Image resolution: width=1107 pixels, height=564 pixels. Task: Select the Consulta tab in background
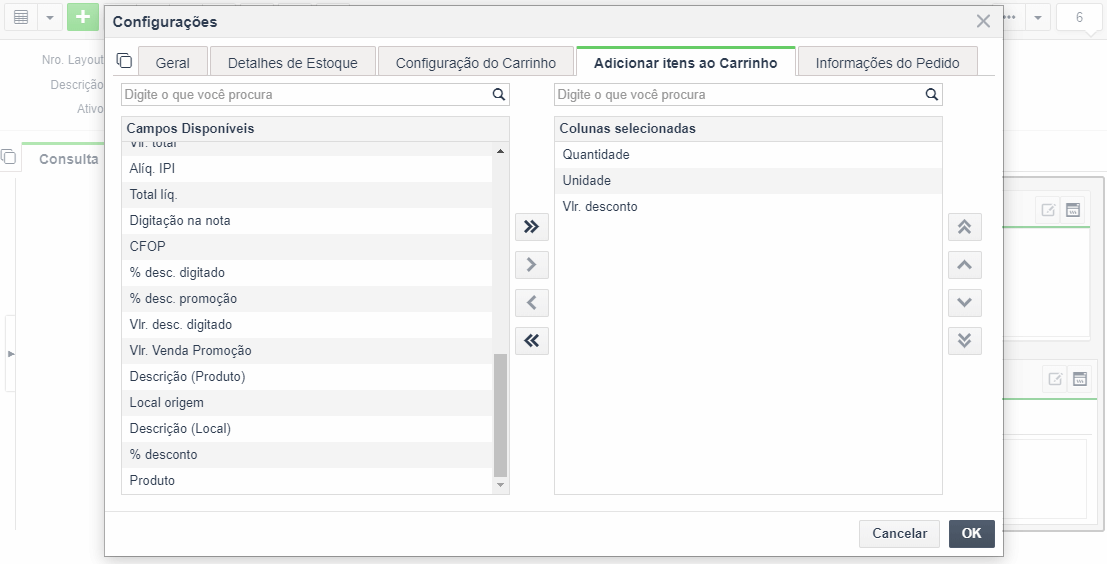[68, 158]
